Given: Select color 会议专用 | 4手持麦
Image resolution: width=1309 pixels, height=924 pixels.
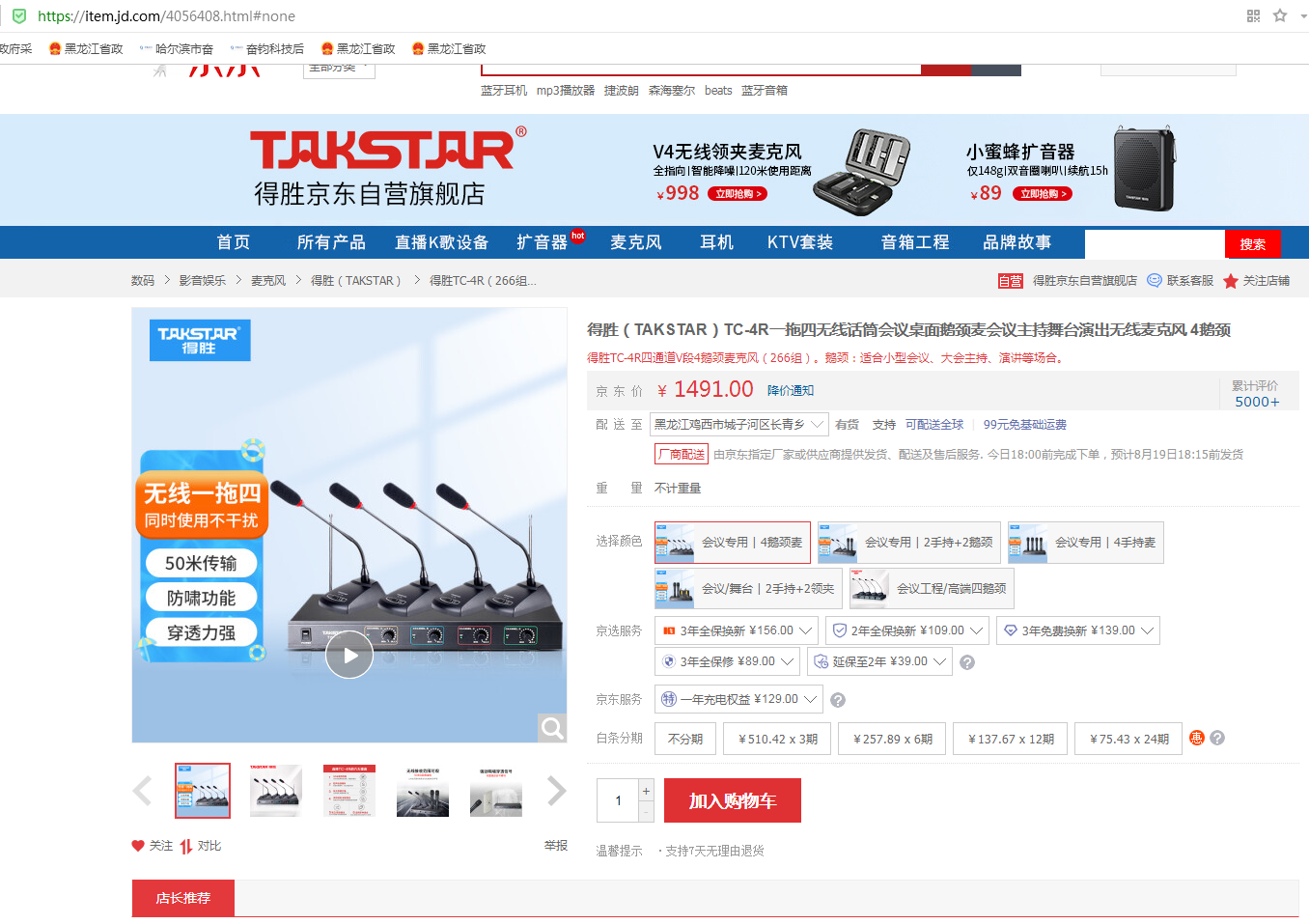Looking at the screenshot, I should click(1086, 543).
